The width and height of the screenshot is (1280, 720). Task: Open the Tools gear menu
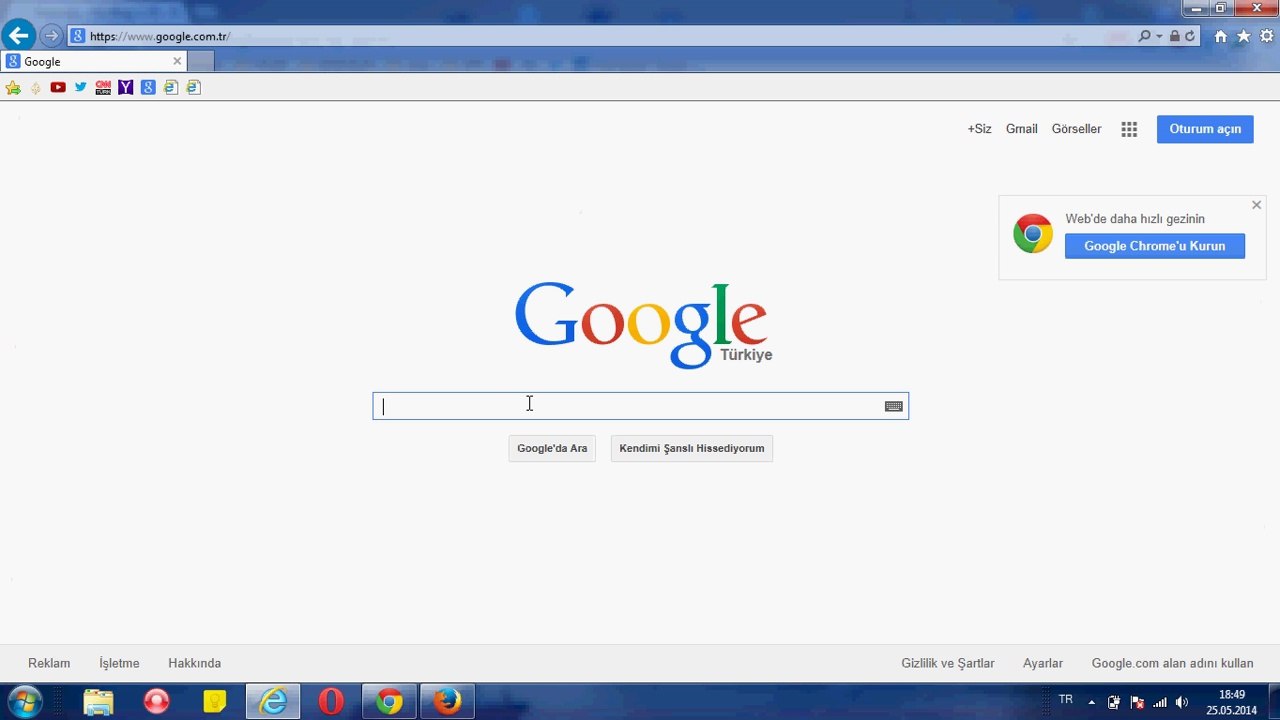click(x=1266, y=36)
